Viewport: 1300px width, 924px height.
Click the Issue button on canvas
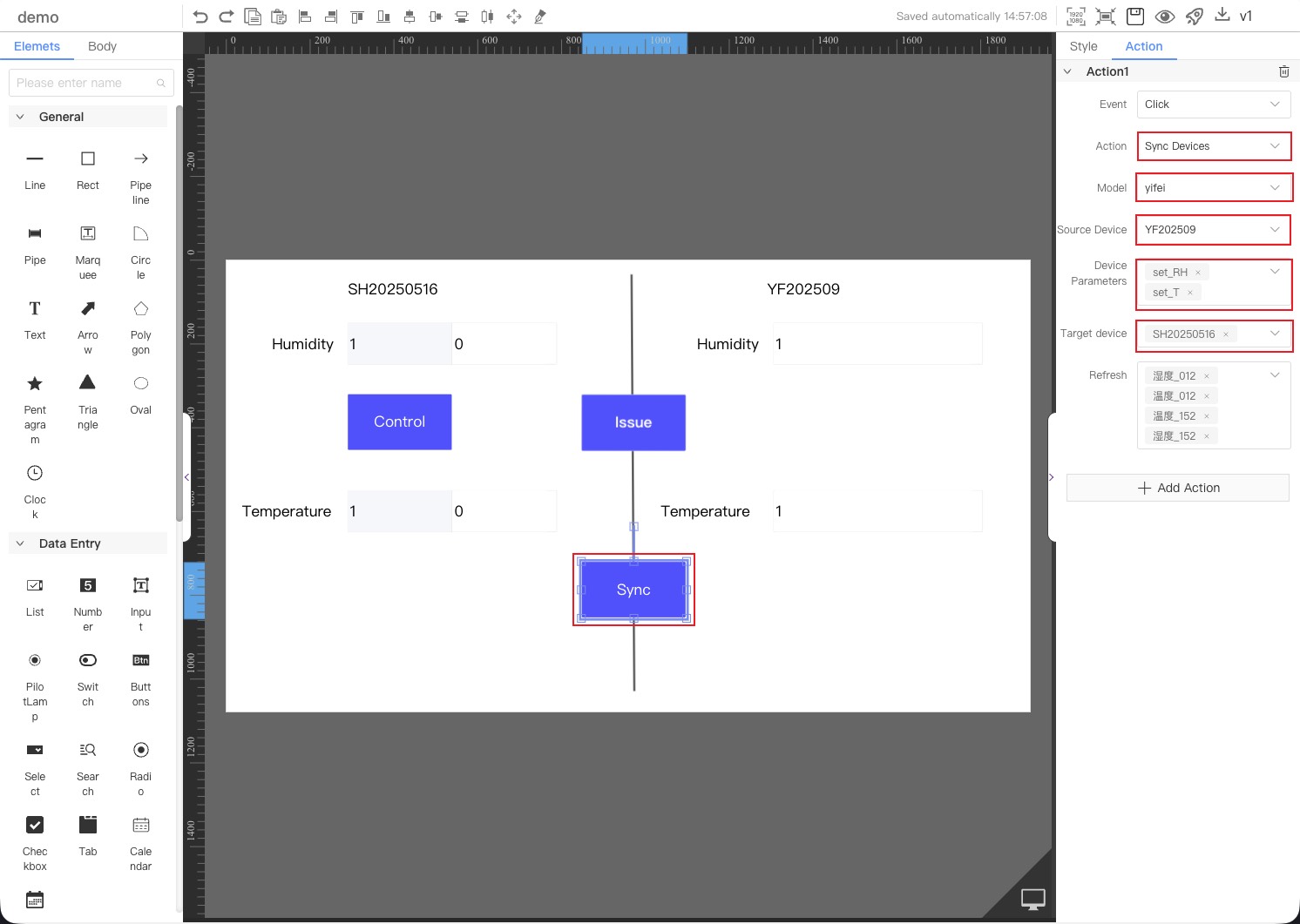[x=633, y=422]
